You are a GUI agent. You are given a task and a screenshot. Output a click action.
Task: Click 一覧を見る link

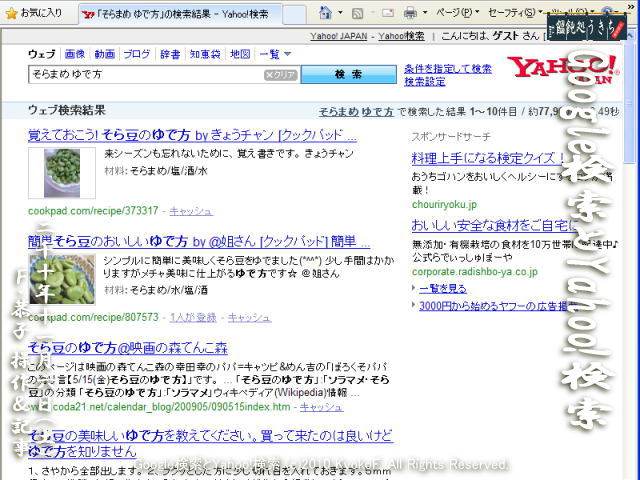443,289
